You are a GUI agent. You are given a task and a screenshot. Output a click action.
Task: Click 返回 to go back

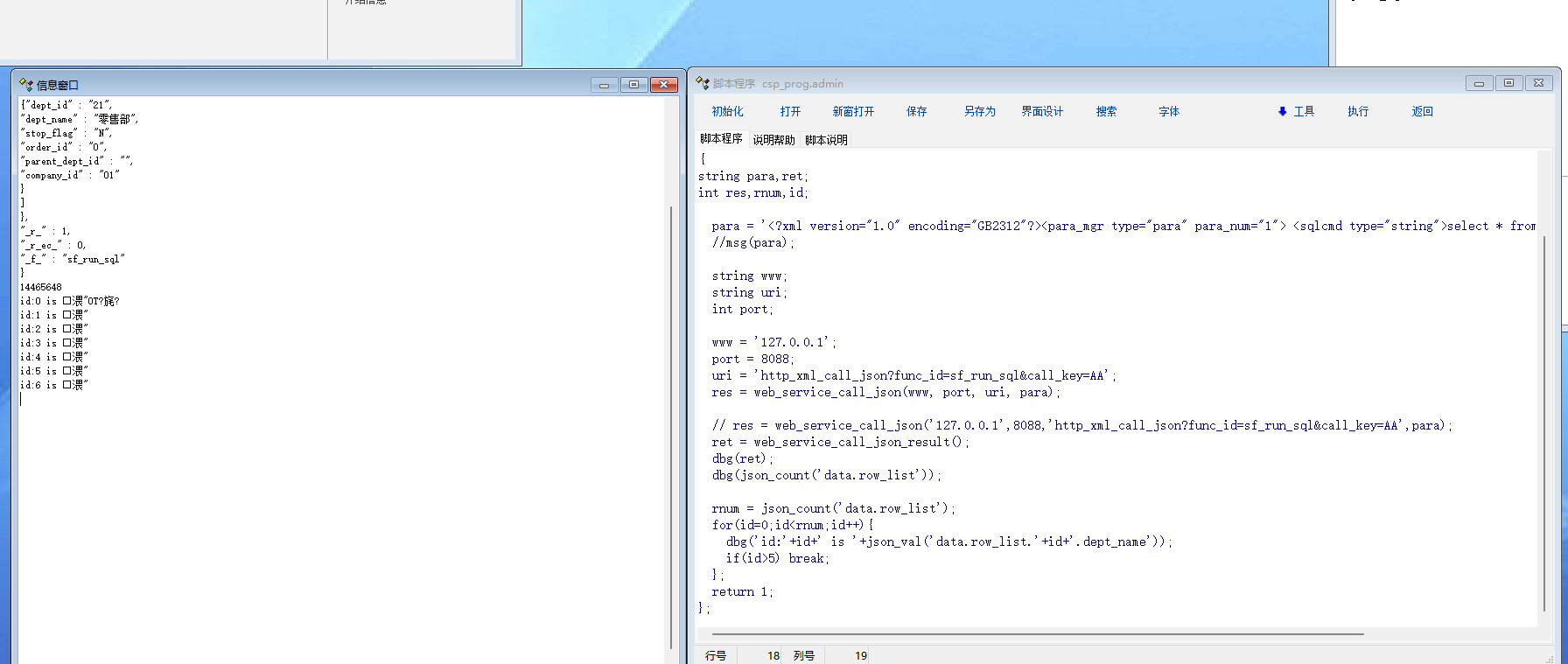click(1422, 112)
